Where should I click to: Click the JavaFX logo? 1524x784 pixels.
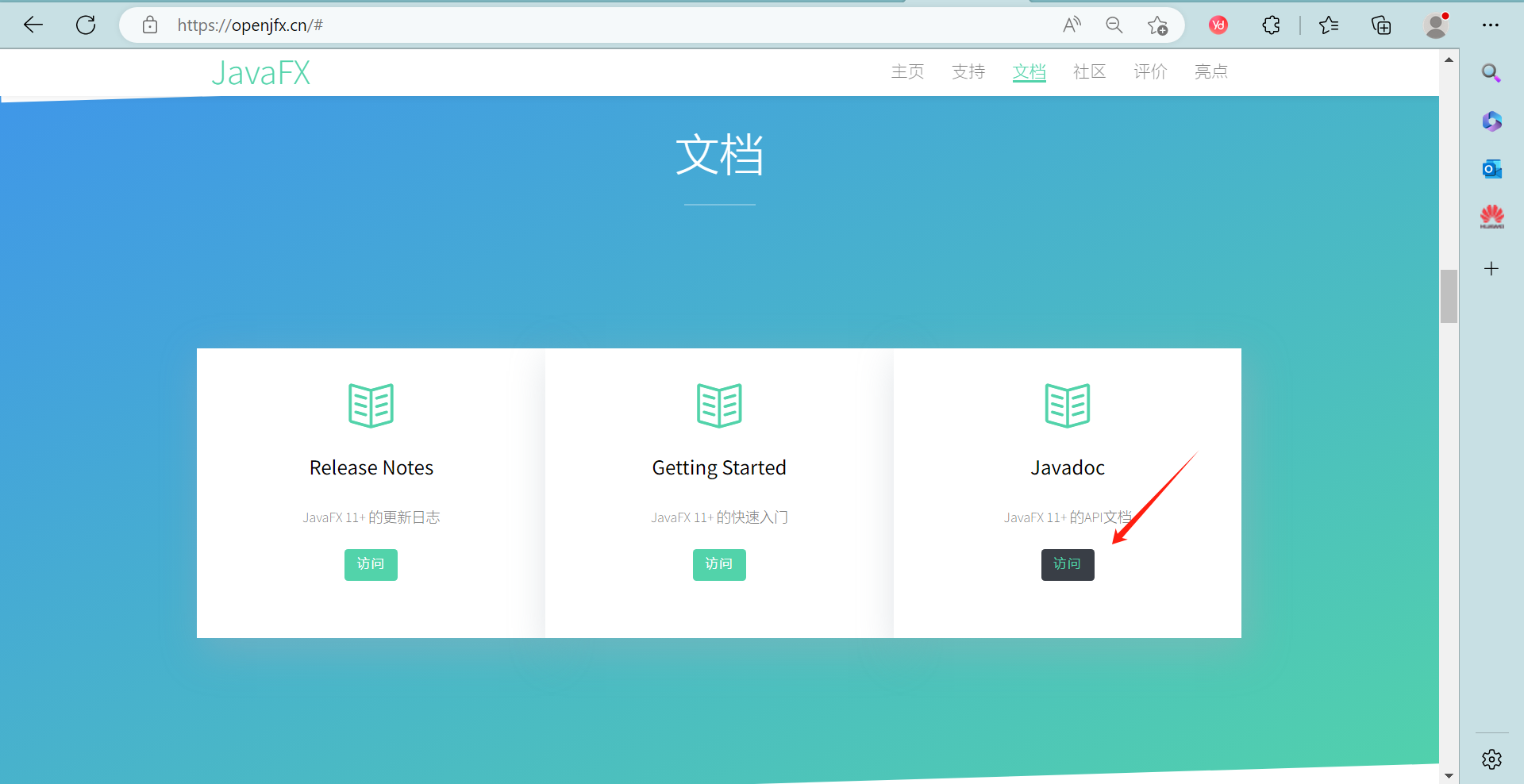click(x=260, y=73)
